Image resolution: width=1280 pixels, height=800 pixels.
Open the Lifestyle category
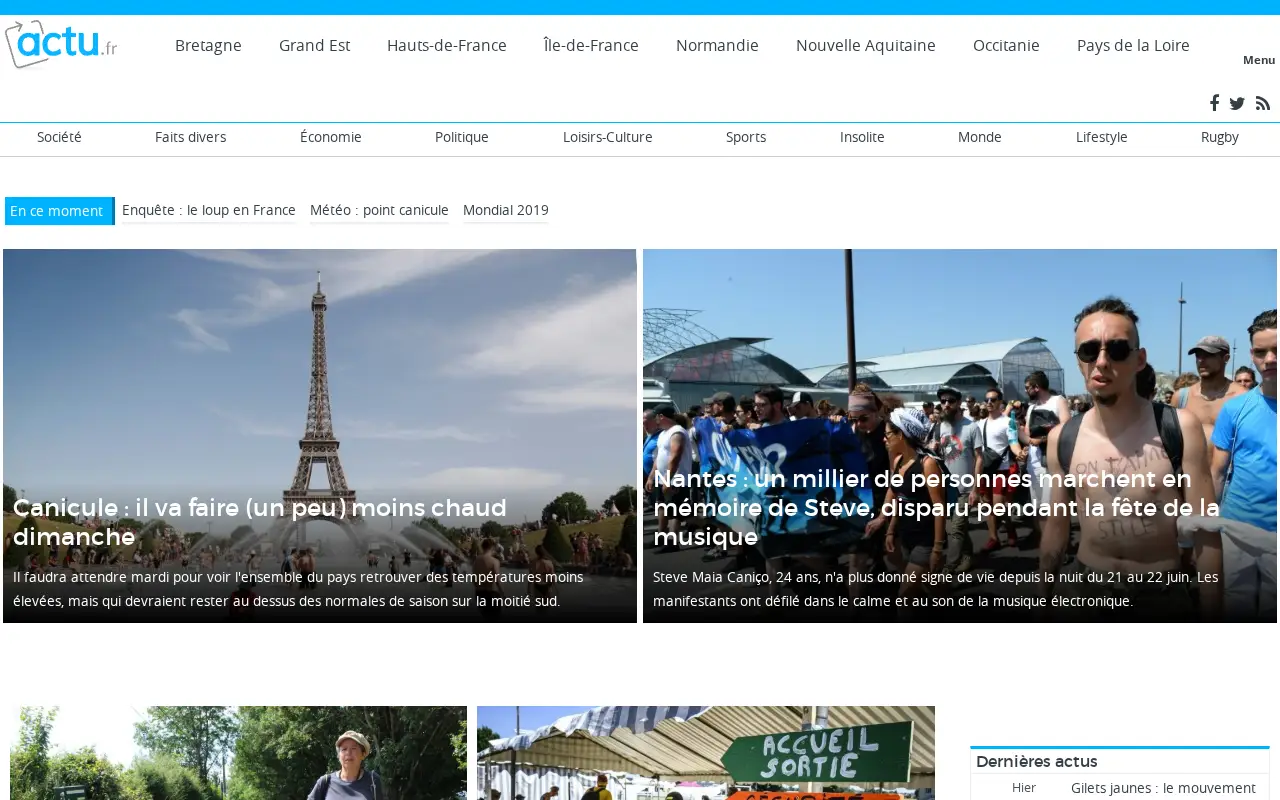(x=1102, y=137)
